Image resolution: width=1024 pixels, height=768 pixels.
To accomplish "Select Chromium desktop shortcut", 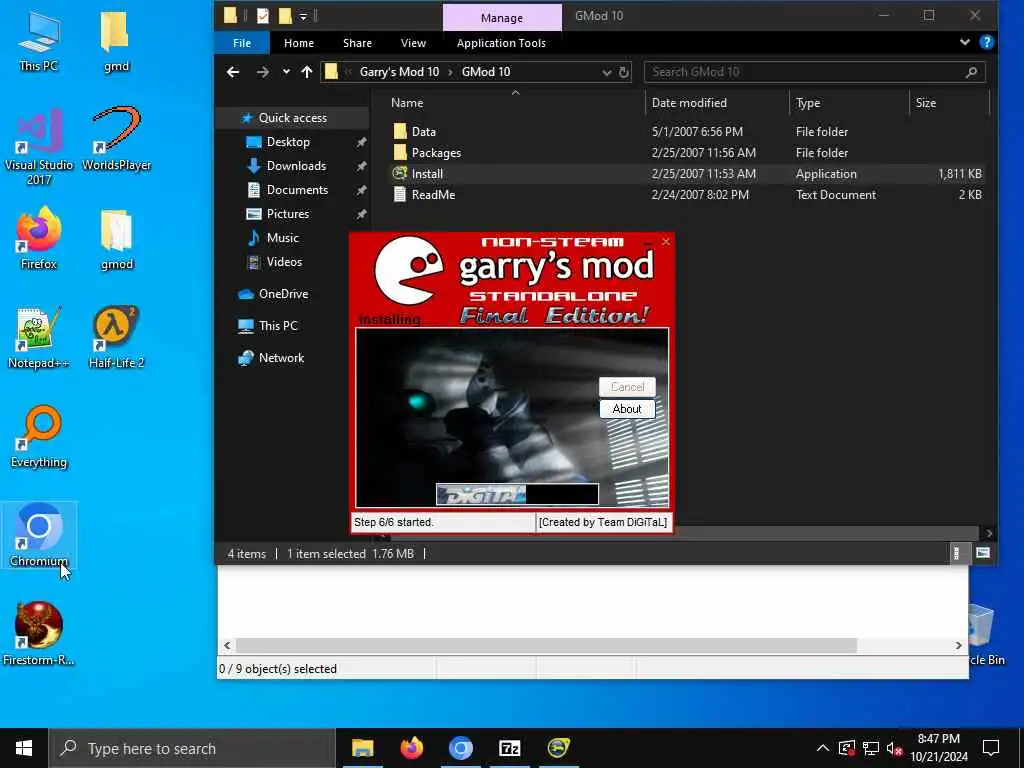I will click(39, 535).
